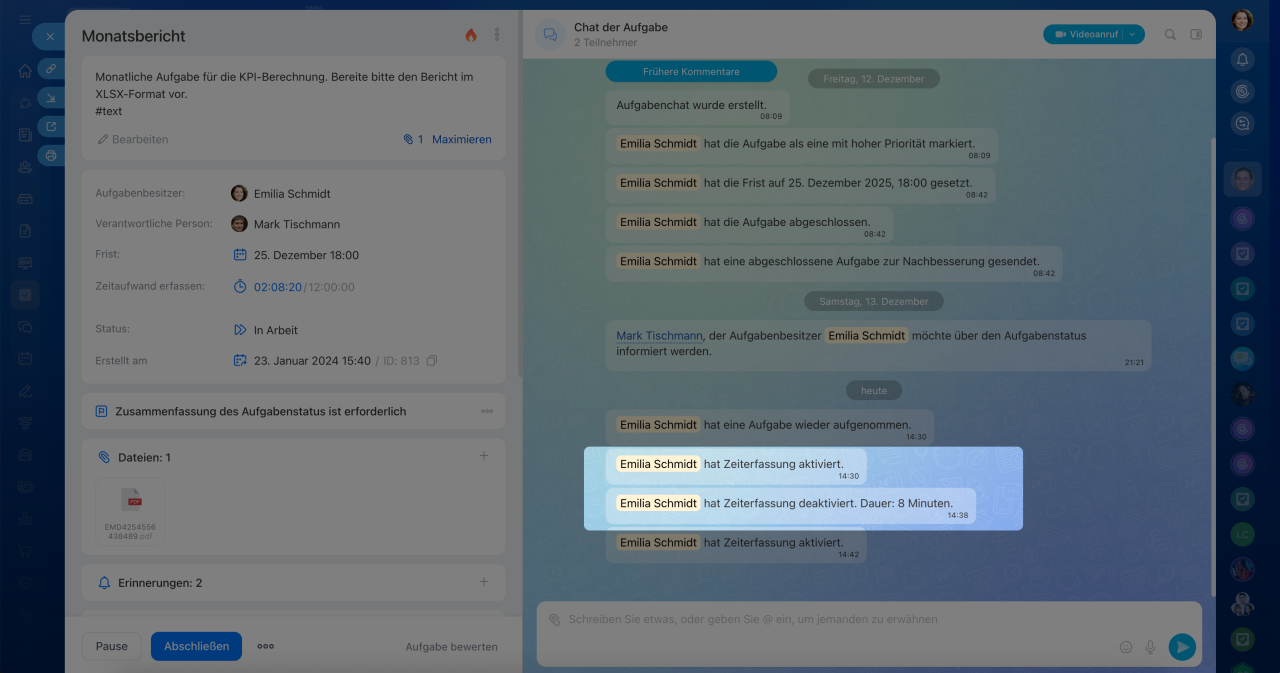1280x673 pixels.
Task: Open the highlighted contact avatar in right bar
Action: coord(1242,180)
